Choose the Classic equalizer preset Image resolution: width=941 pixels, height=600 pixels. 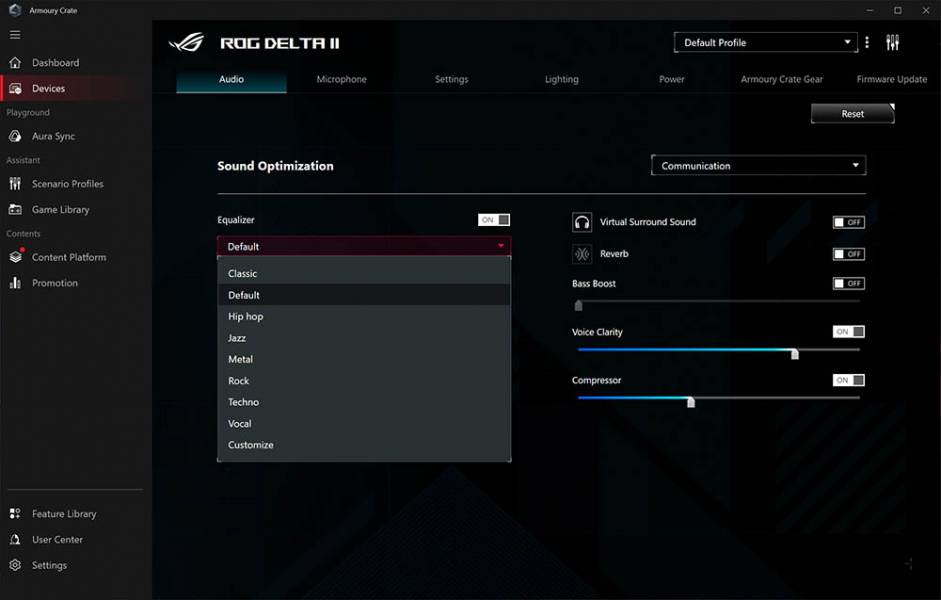click(364, 274)
